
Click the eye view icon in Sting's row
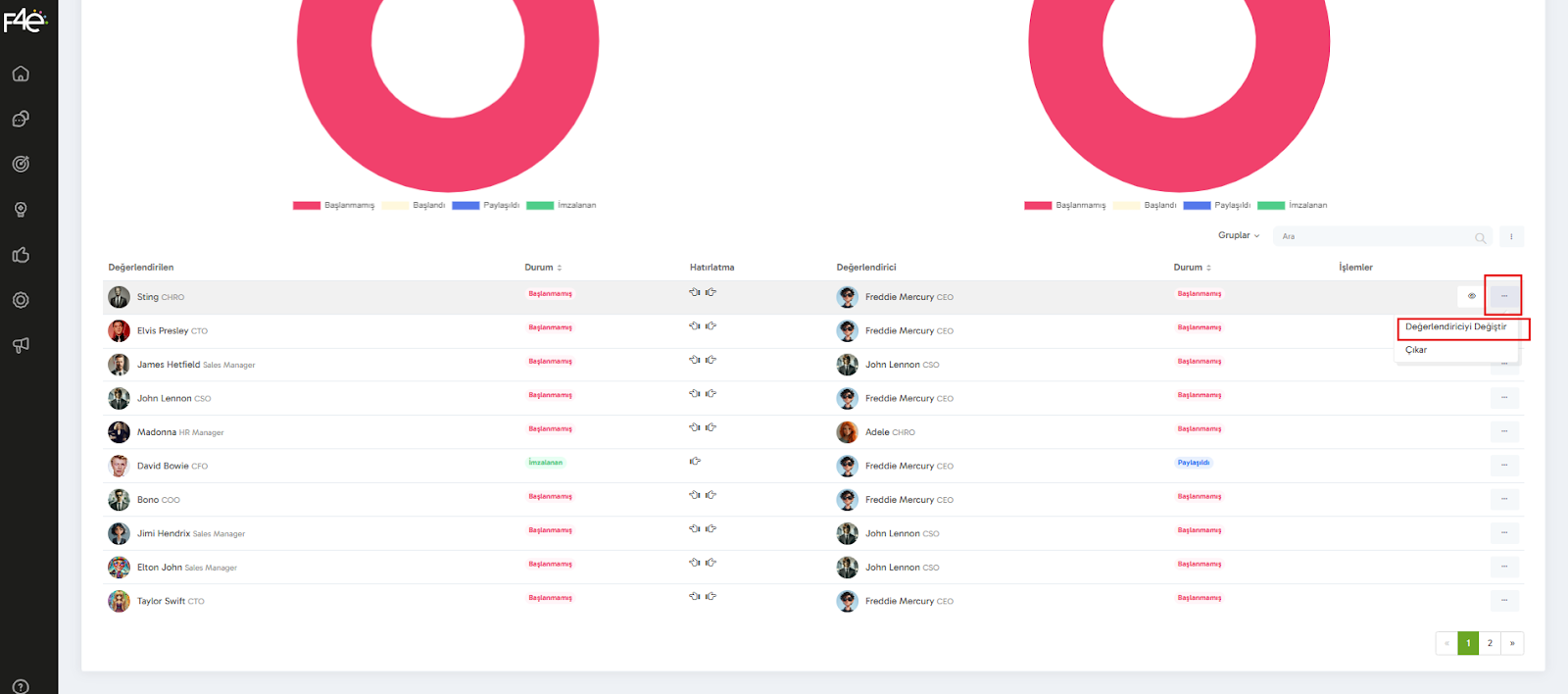1471,296
